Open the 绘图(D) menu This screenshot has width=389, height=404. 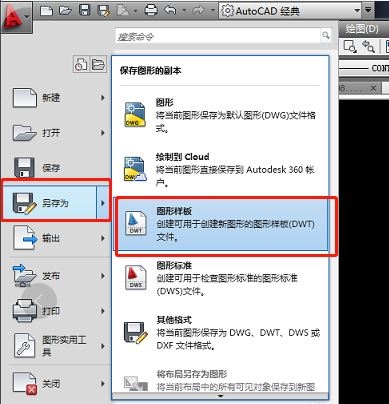[x=362, y=29]
